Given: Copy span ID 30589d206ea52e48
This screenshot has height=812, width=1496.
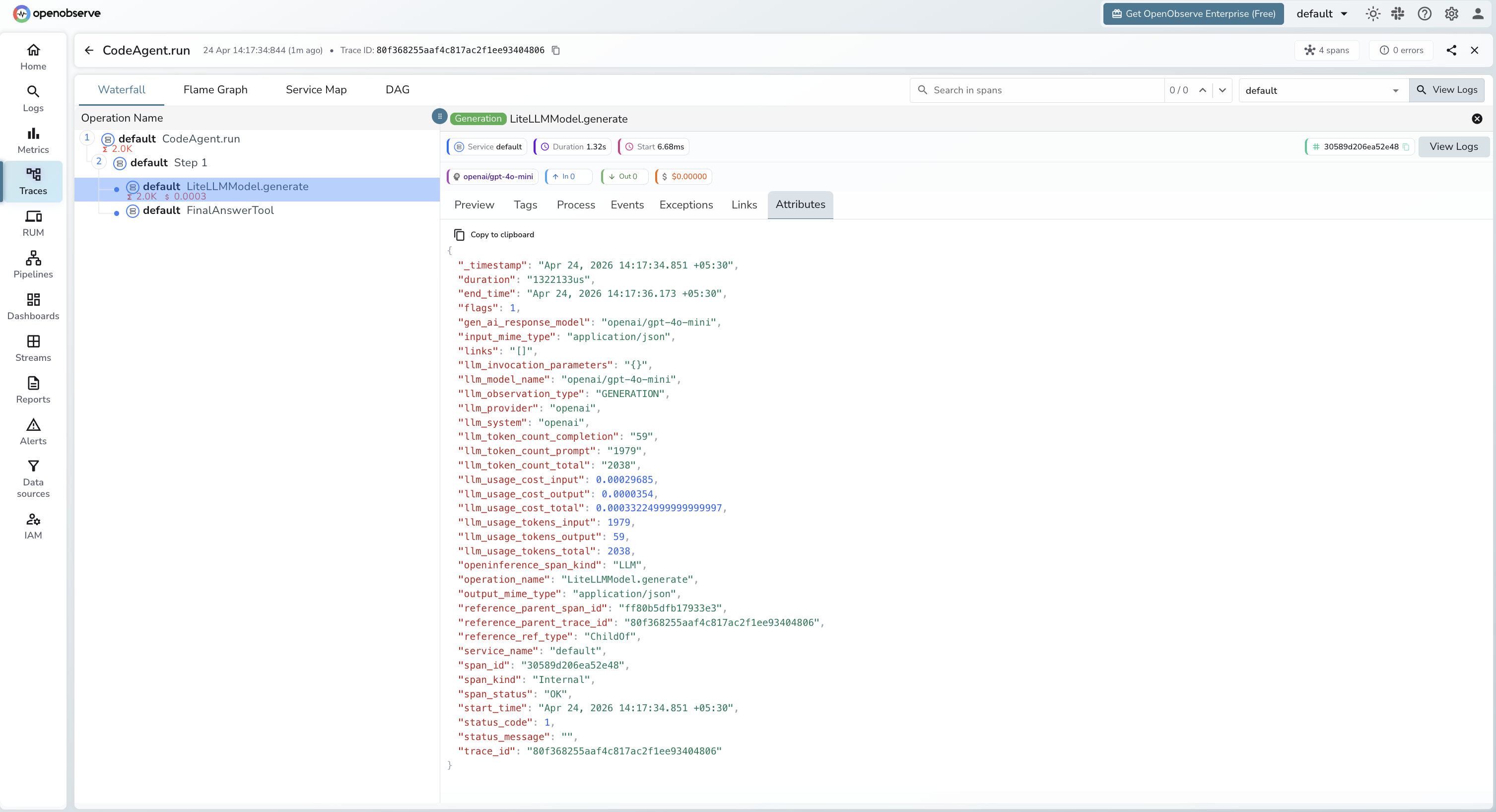Looking at the screenshot, I should (1406, 146).
